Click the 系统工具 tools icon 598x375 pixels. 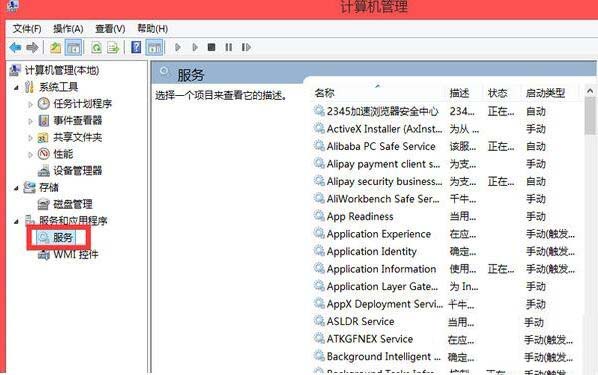[29, 87]
